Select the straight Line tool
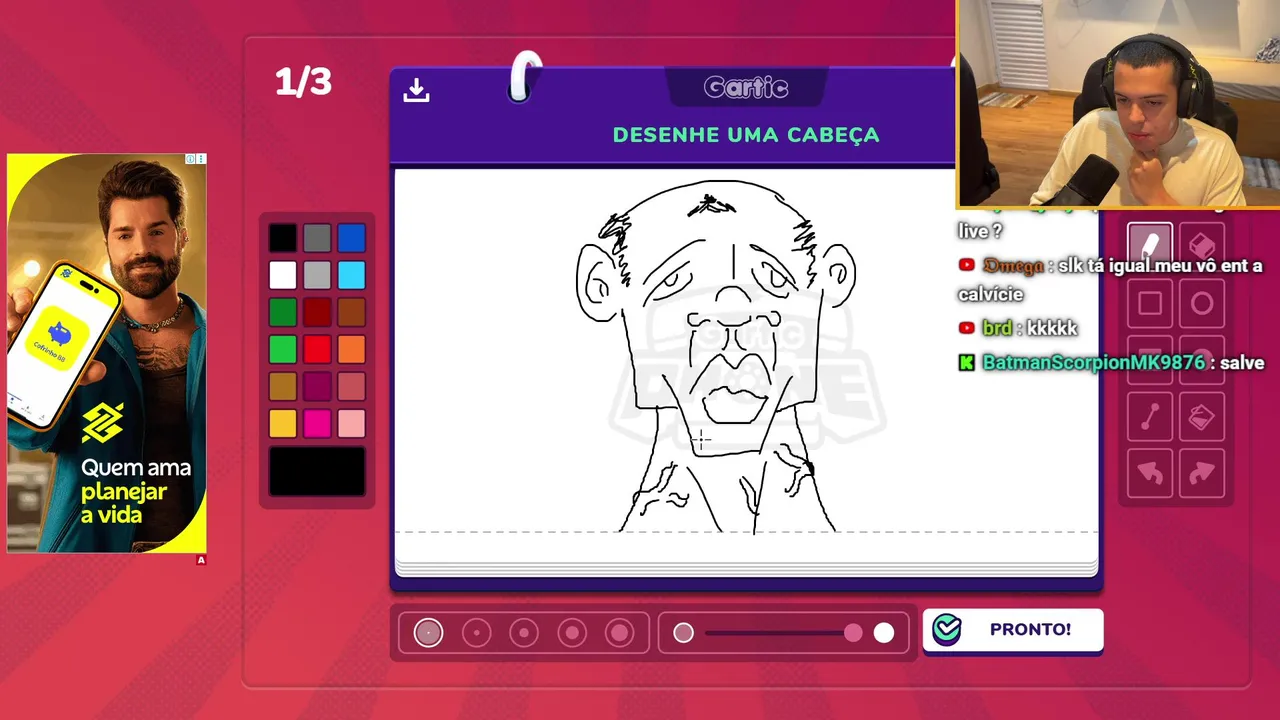Screen dimensions: 1280x720 coord(1150,417)
